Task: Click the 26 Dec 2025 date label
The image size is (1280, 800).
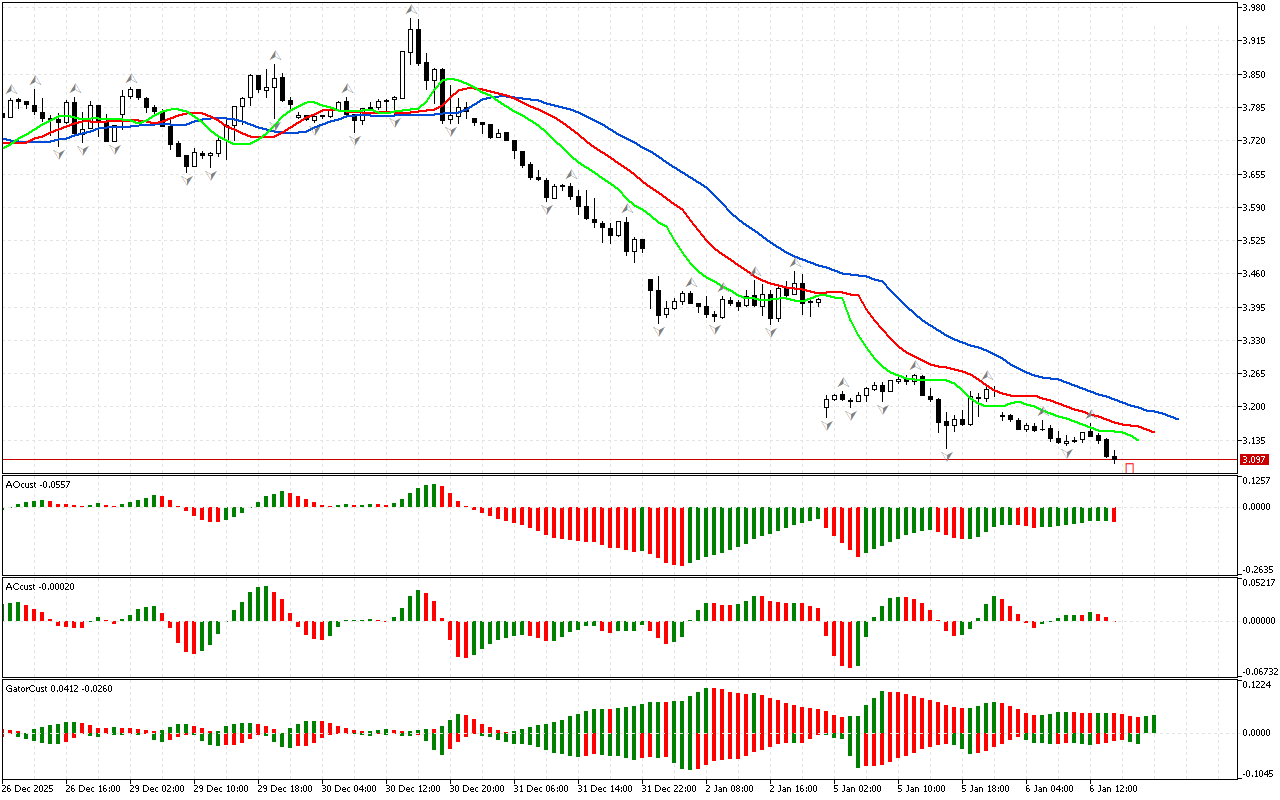Action: click(x=32, y=788)
